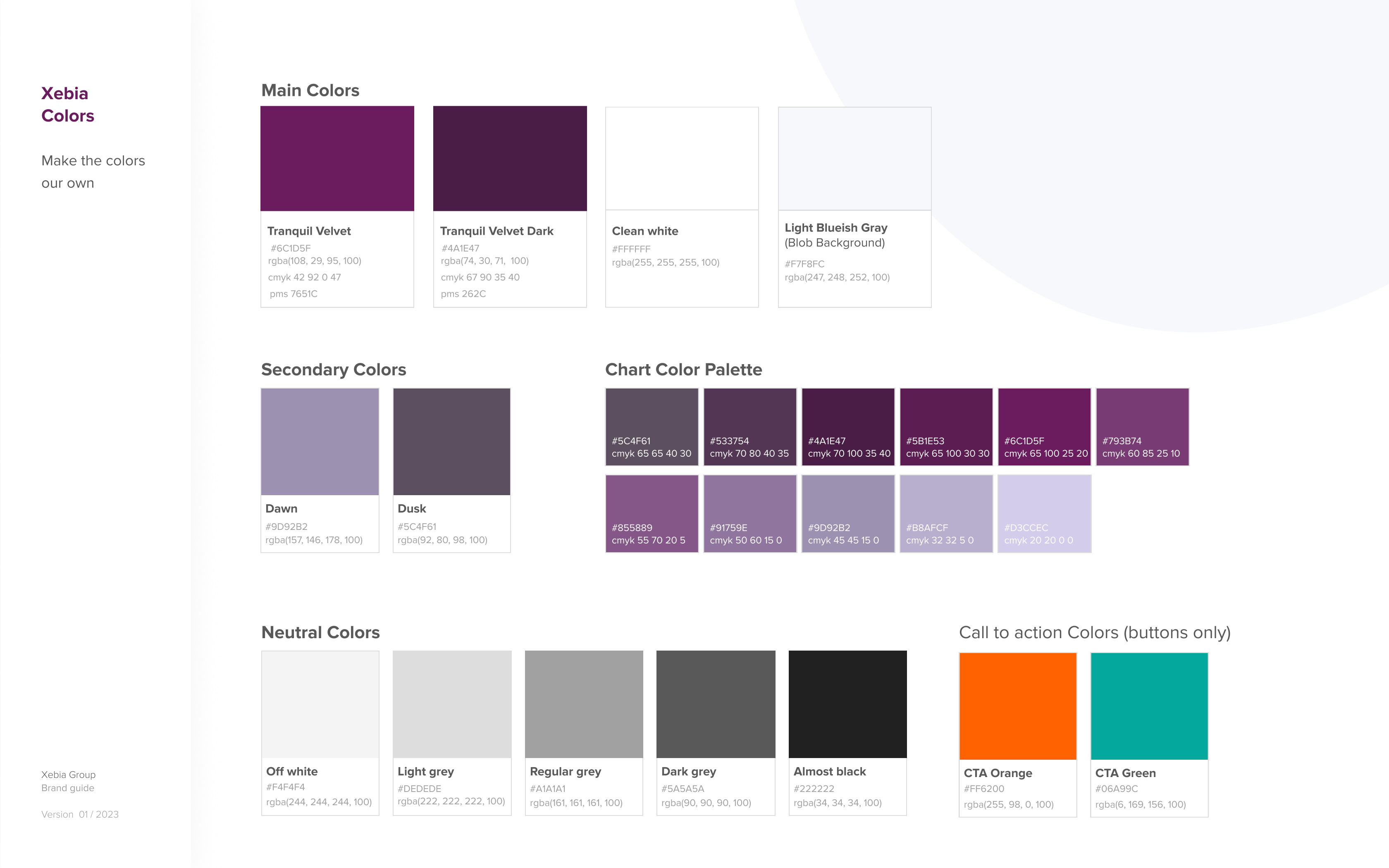This screenshot has width=1389, height=868.
Task: Select the '#FF6200' hex code
Action: pyautogui.click(x=984, y=789)
